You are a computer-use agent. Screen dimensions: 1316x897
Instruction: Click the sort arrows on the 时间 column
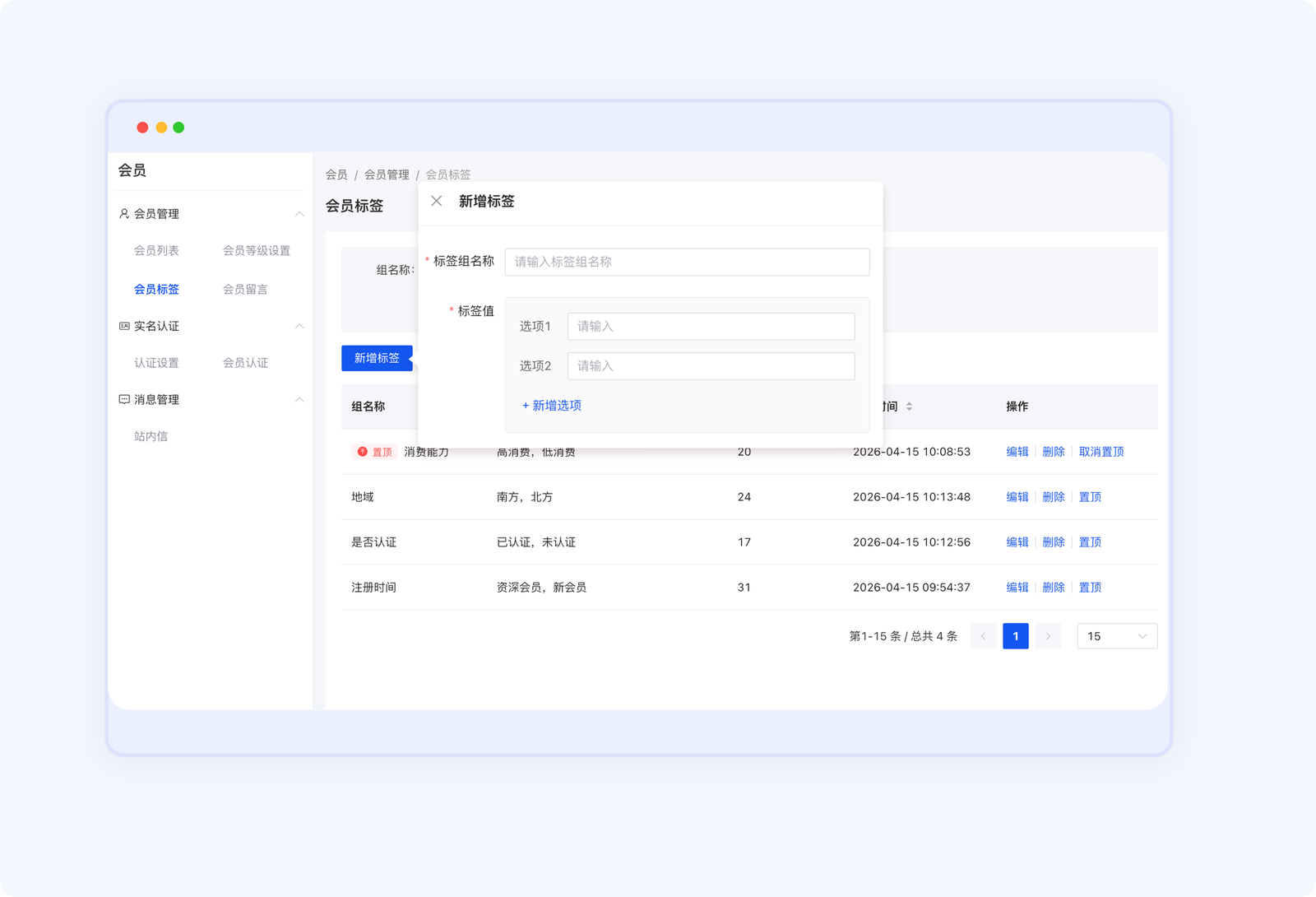[x=909, y=406]
